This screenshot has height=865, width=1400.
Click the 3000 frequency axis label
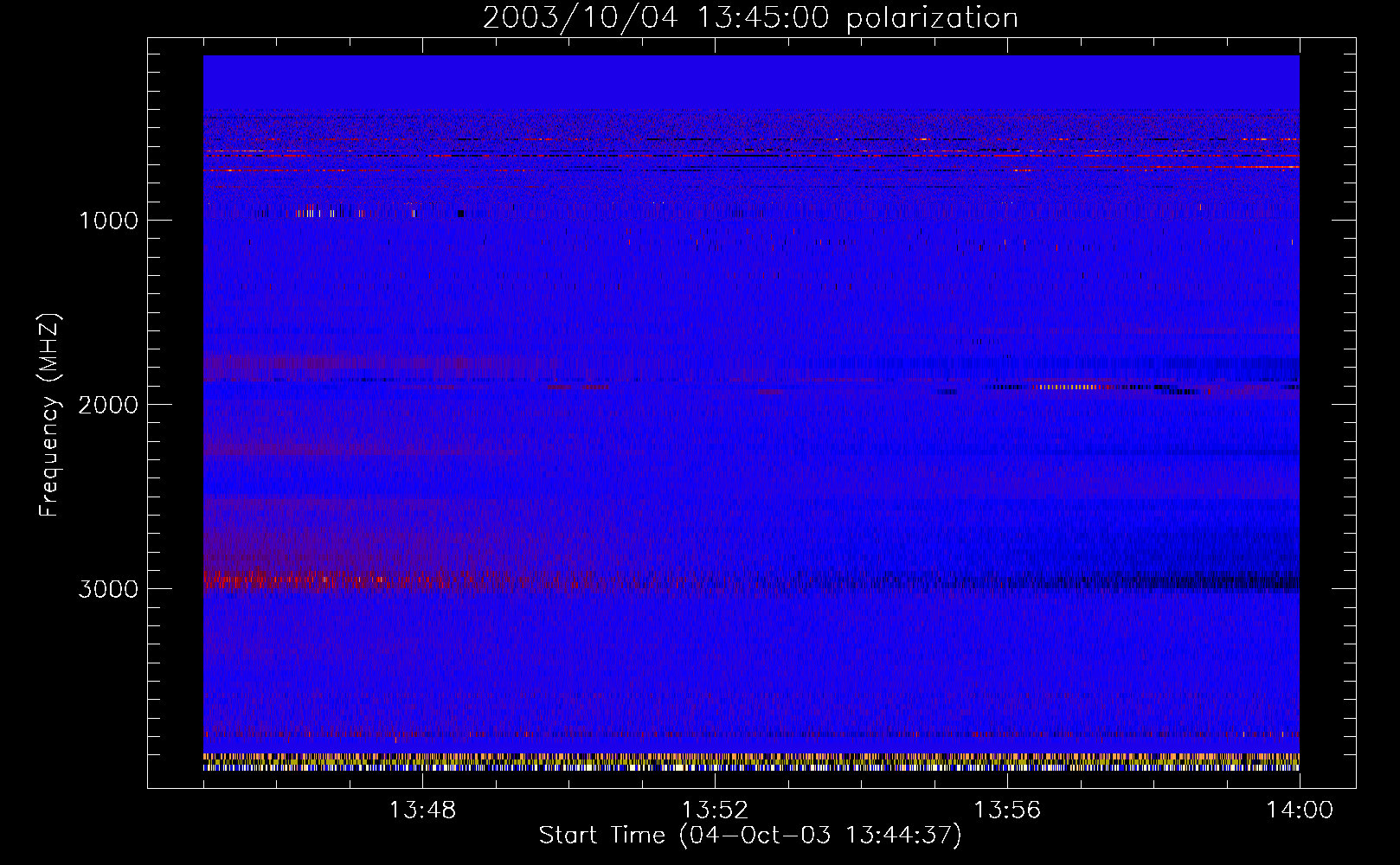[x=108, y=589]
